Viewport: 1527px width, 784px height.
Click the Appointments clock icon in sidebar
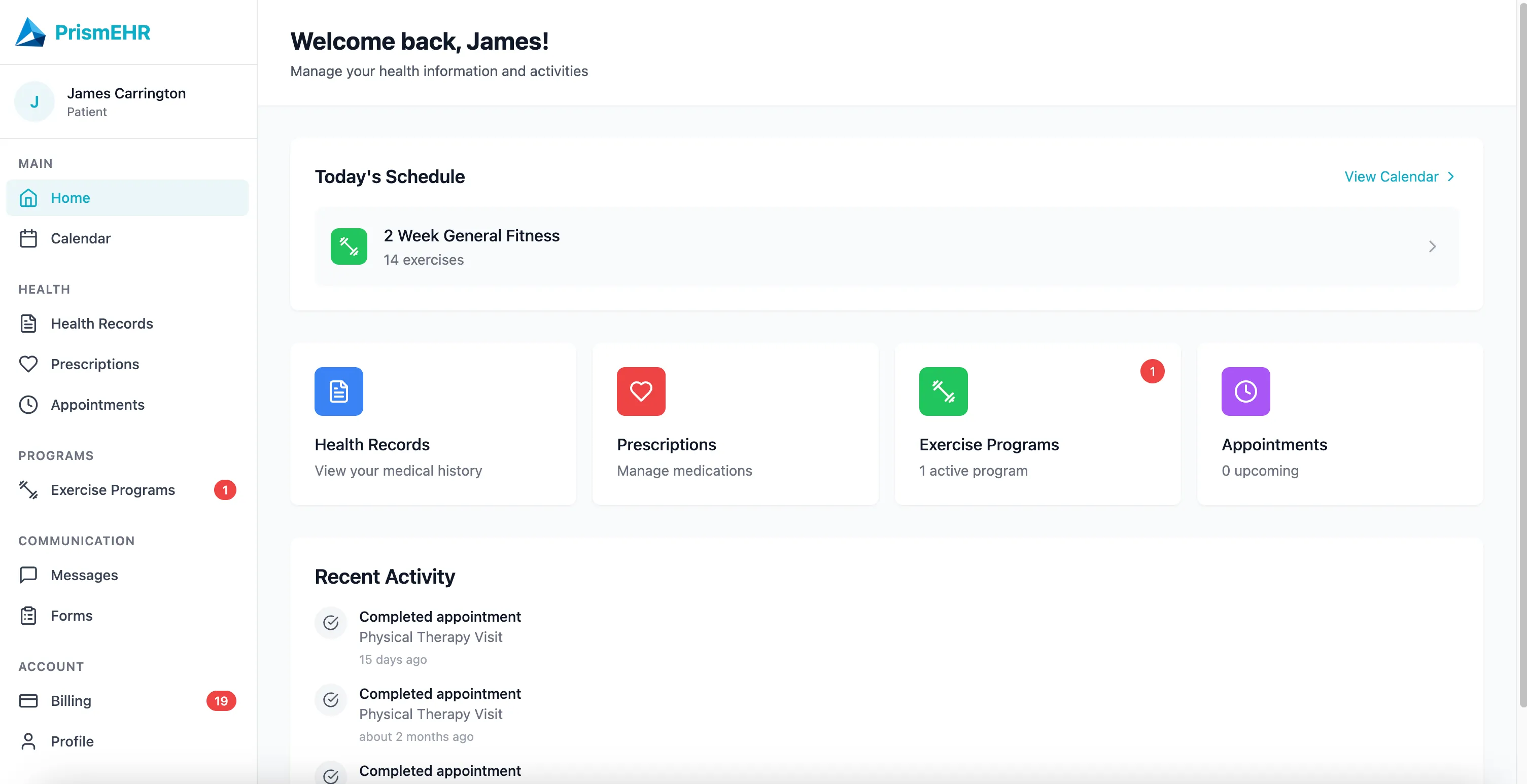coord(28,405)
